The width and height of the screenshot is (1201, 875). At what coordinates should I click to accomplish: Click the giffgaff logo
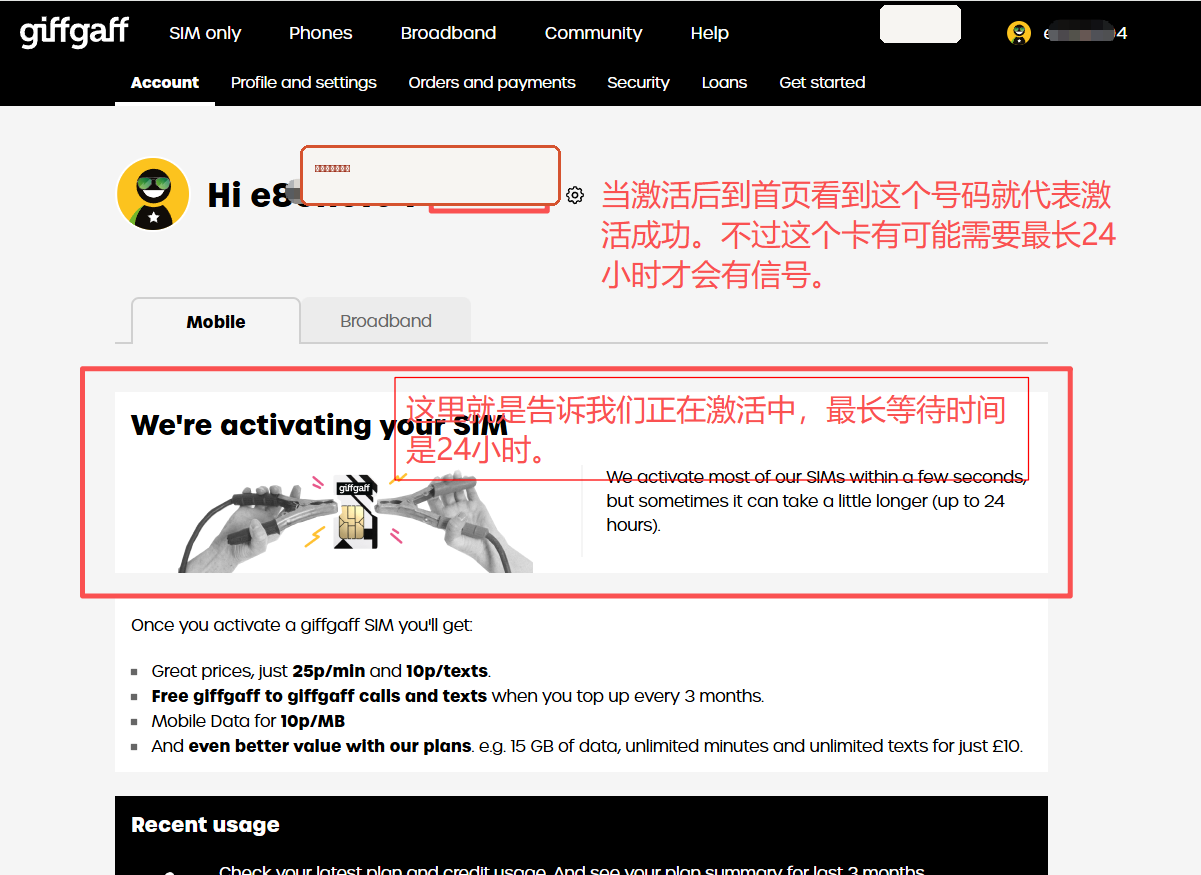74,32
